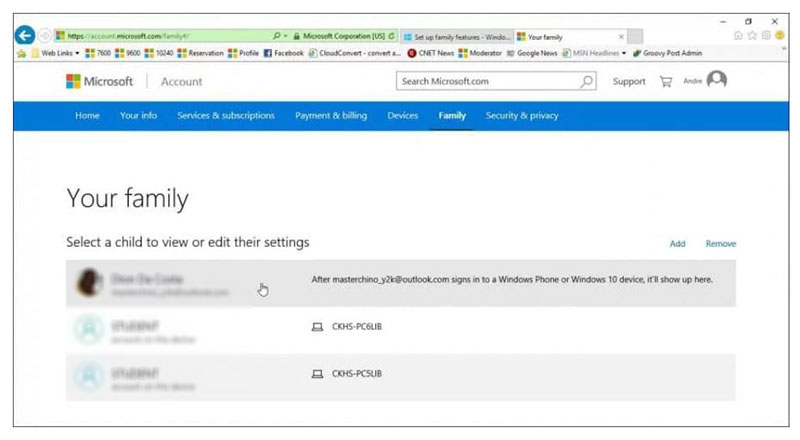
Task: Open the favorites star icon
Action: coord(752,36)
